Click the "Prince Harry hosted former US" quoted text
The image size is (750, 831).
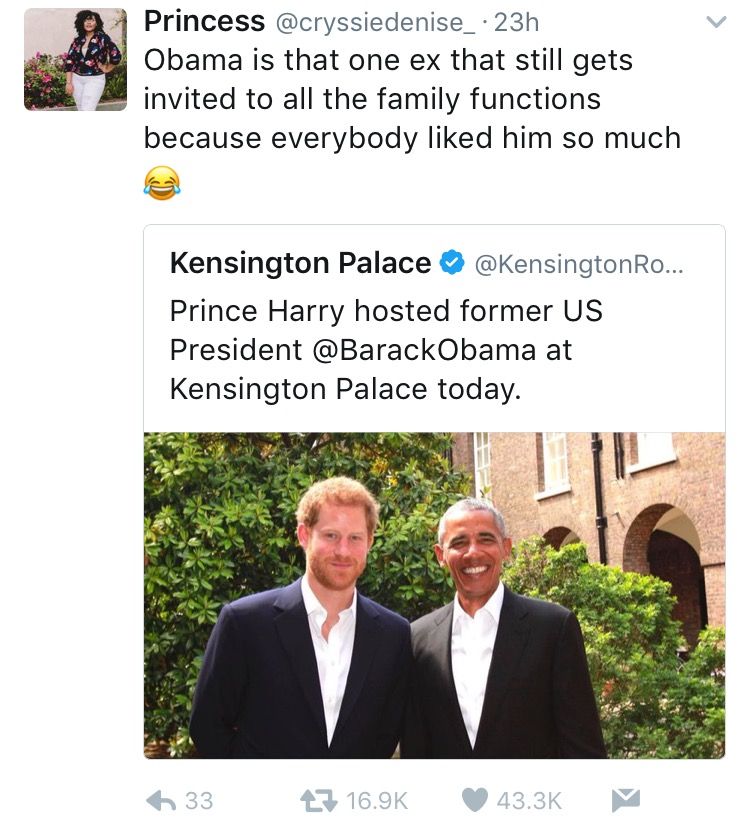pyautogui.click(x=386, y=311)
